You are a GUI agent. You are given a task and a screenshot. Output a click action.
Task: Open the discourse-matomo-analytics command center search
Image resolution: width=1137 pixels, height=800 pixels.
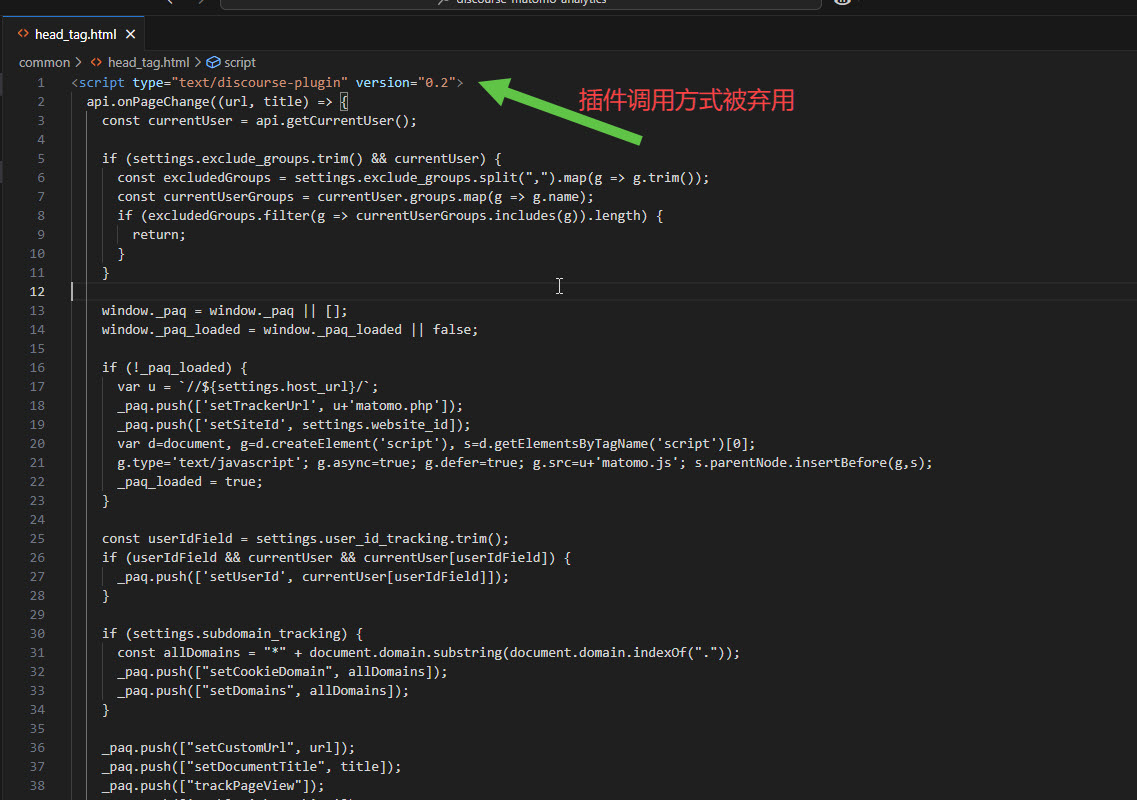coord(521,3)
